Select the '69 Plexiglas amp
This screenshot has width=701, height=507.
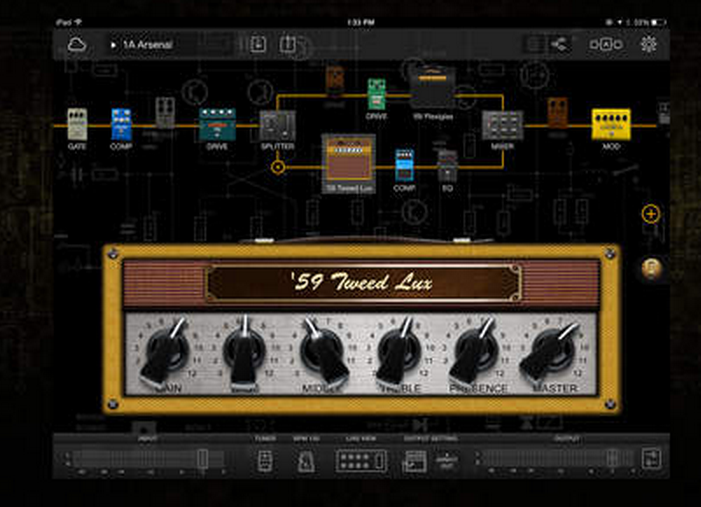(432, 89)
